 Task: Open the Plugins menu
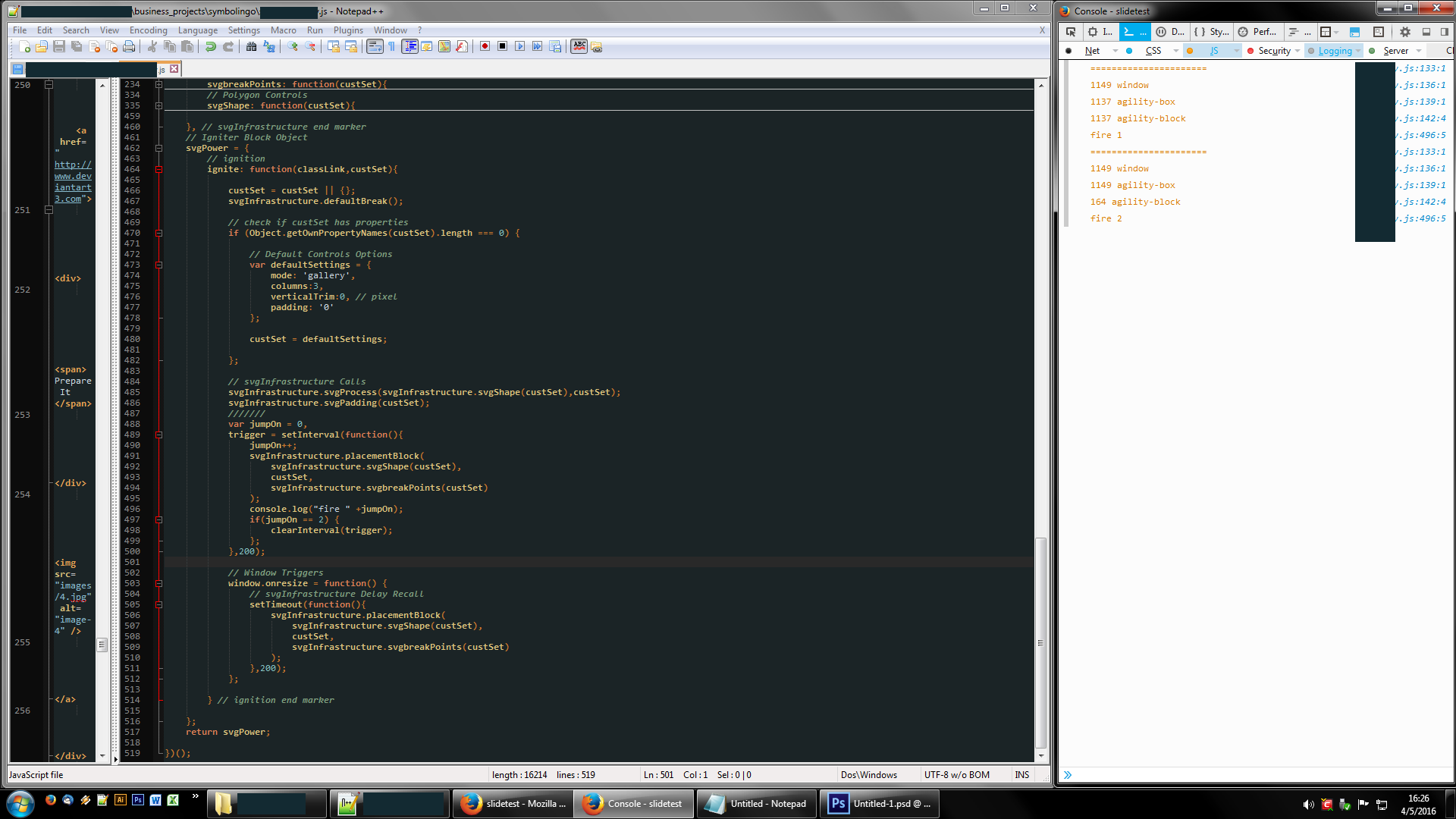(x=348, y=30)
